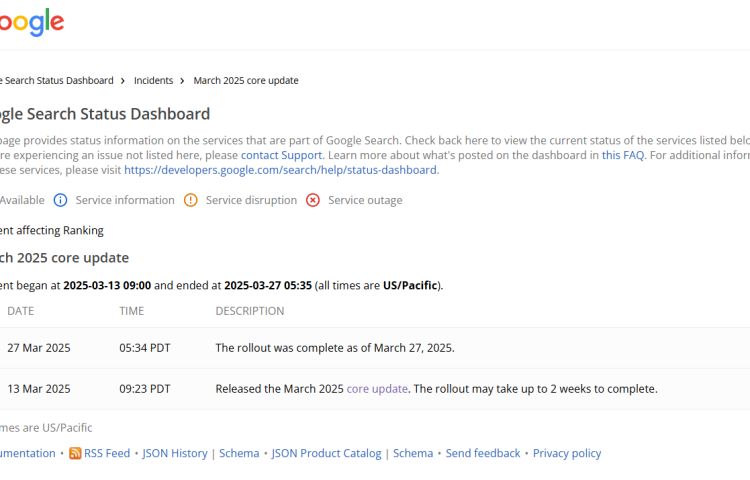Click the blue Service information icon
The height and width of the screenshot is (480, 750).
[x=60, y=200]
